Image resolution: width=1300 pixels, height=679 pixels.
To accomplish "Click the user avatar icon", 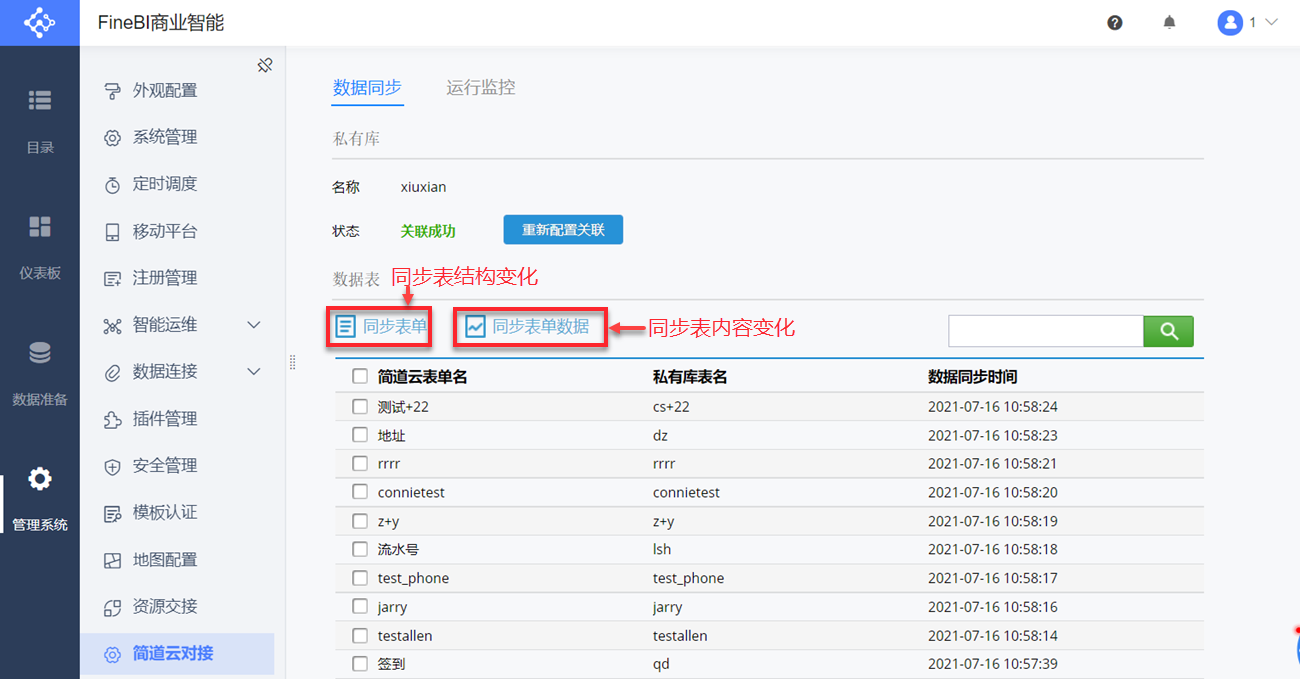I will tap(1229, 22).
